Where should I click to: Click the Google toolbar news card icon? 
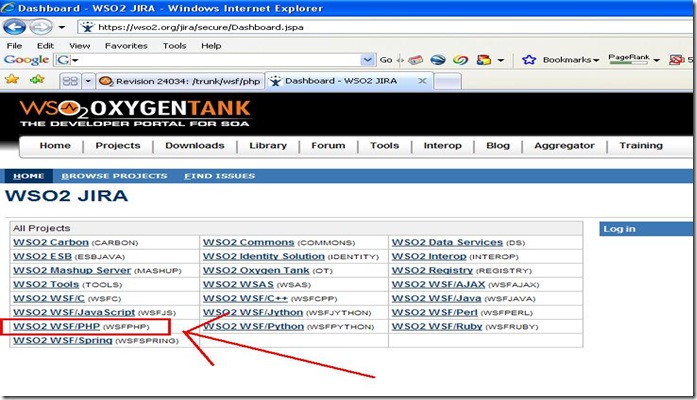click(x=415, y=60)
